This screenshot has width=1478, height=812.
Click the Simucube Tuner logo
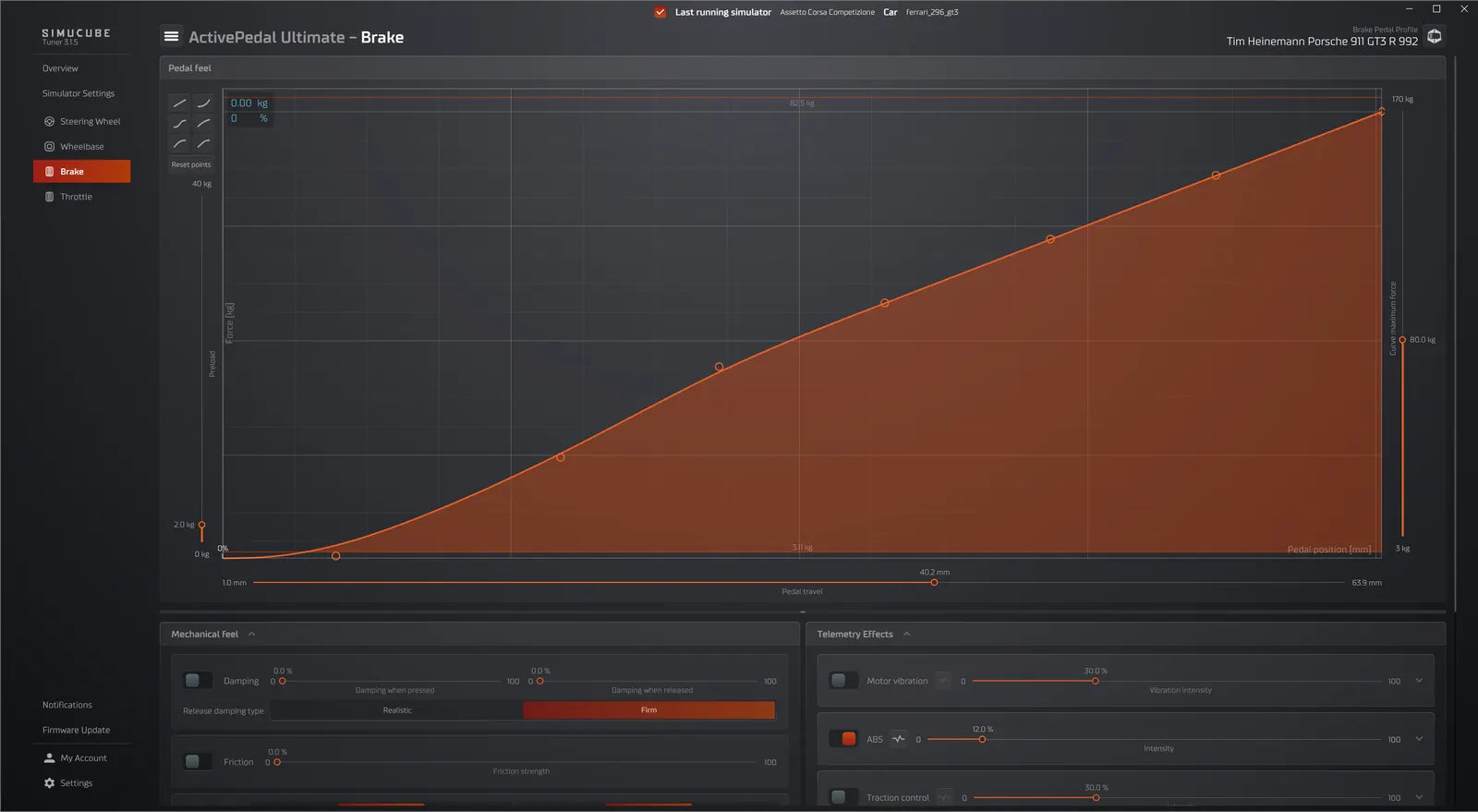click(x=76, y=36)
